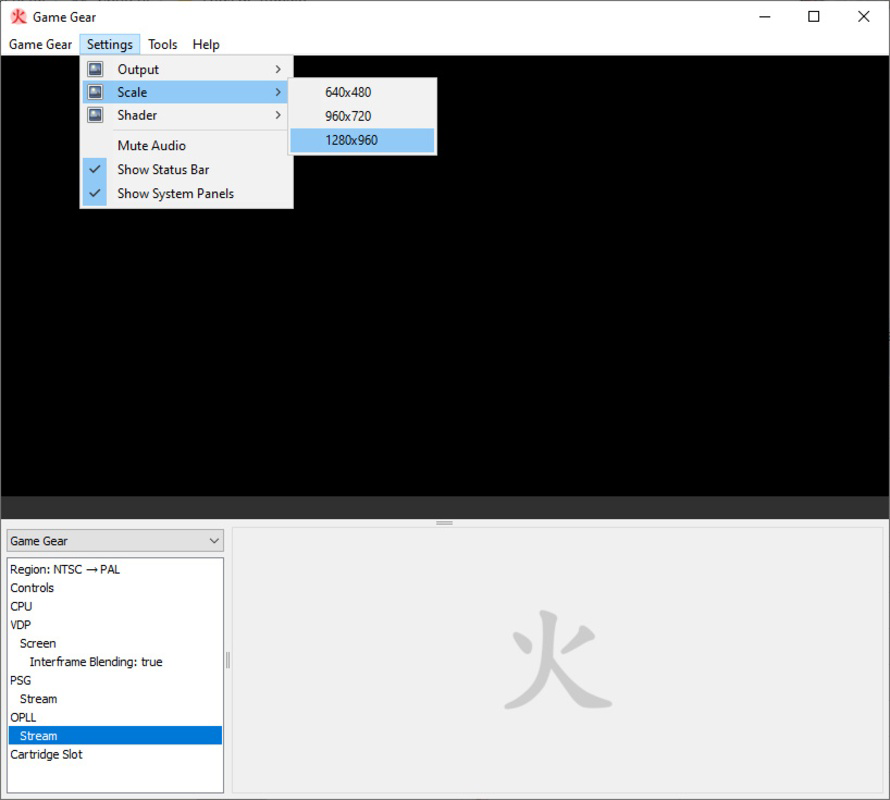Open the Game Gear system dropdown
890x800 pixels.
115,541
